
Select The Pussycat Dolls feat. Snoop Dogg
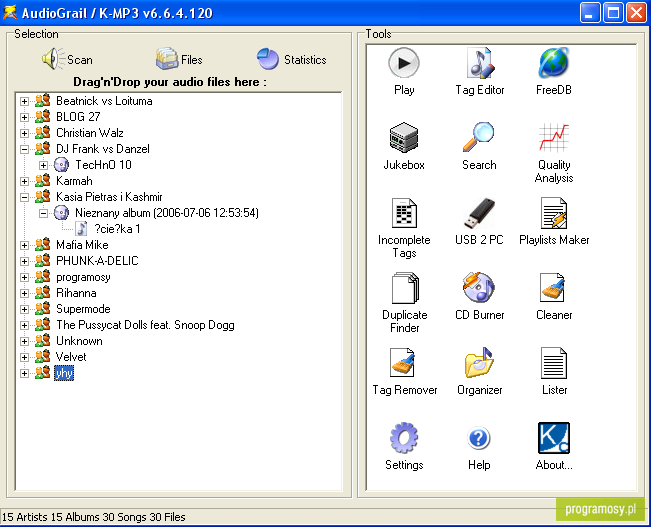(x=145, y=325)
